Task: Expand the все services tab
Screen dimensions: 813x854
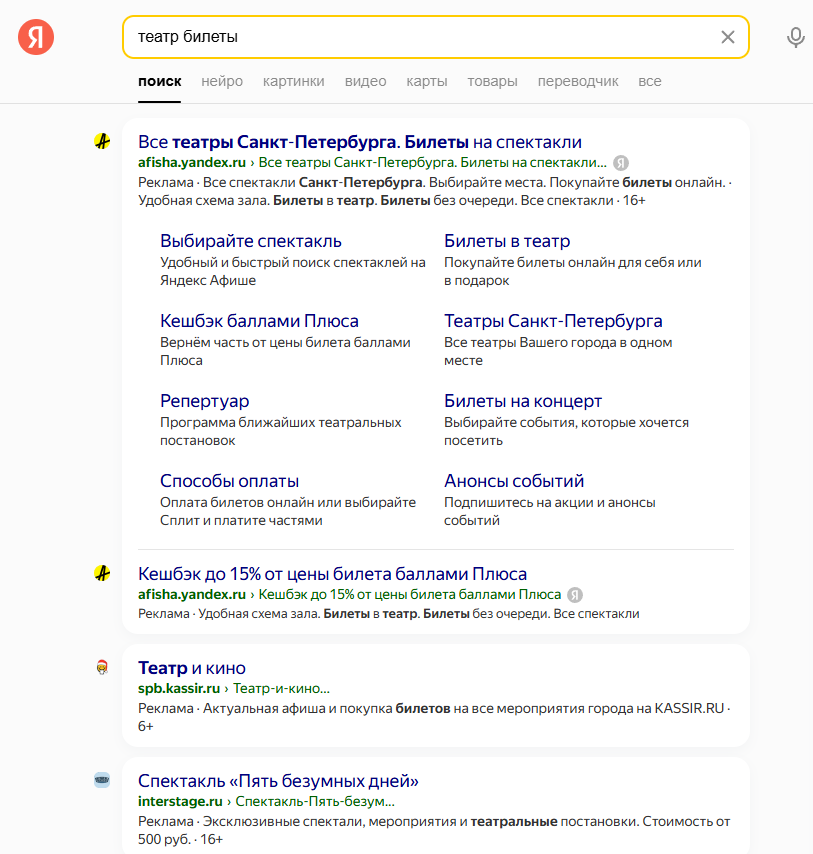Action: pos(650,82)
